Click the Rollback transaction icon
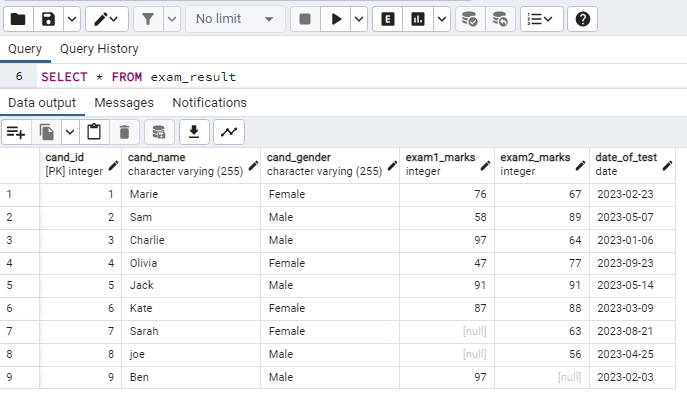687x402 pixels. [500, 19]
